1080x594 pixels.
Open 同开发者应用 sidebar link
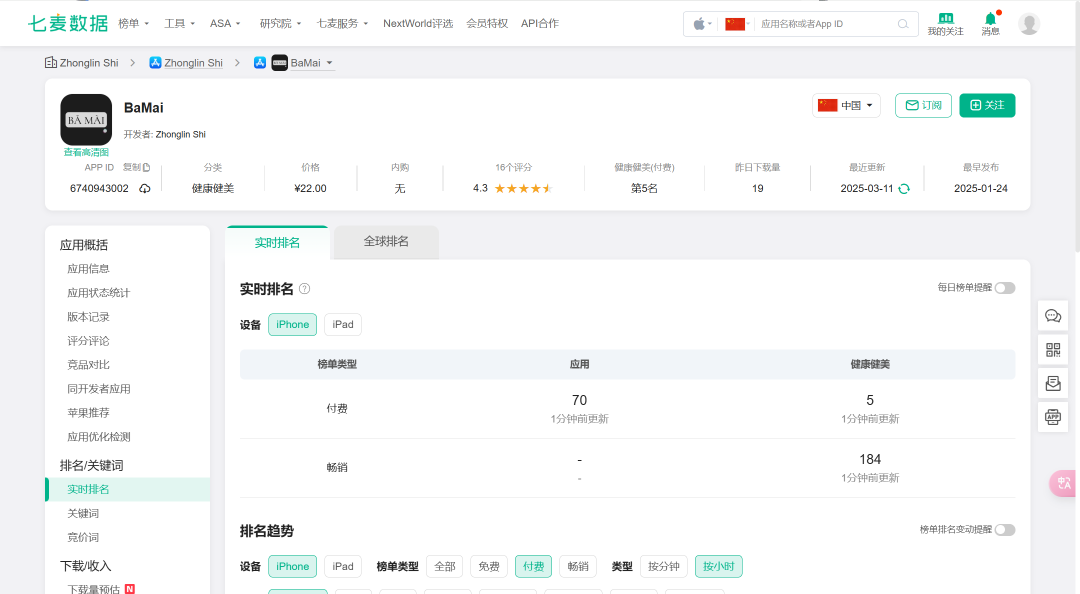point(98,389)
